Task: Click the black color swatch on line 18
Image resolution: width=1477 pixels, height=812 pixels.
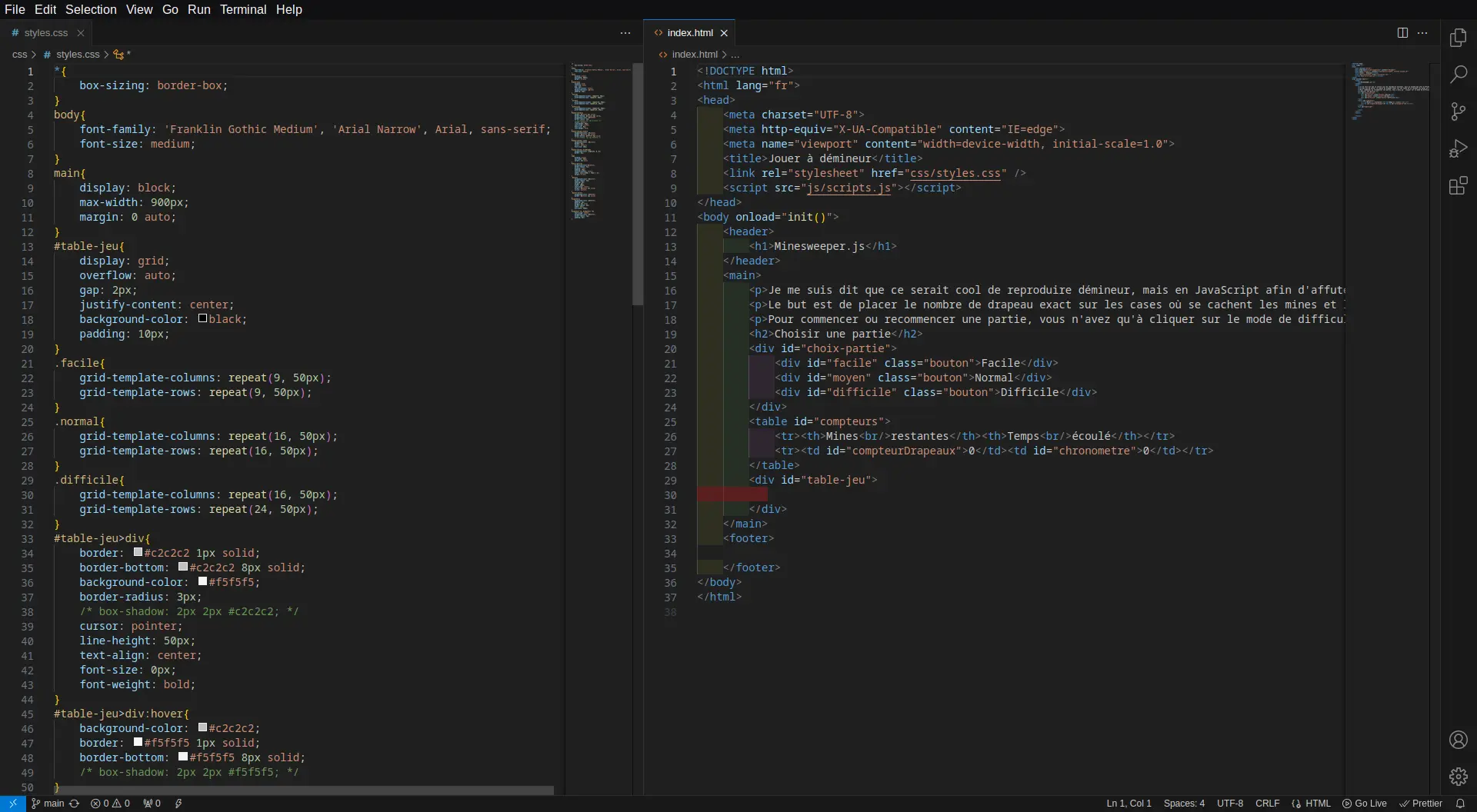Action: (202, 318)
